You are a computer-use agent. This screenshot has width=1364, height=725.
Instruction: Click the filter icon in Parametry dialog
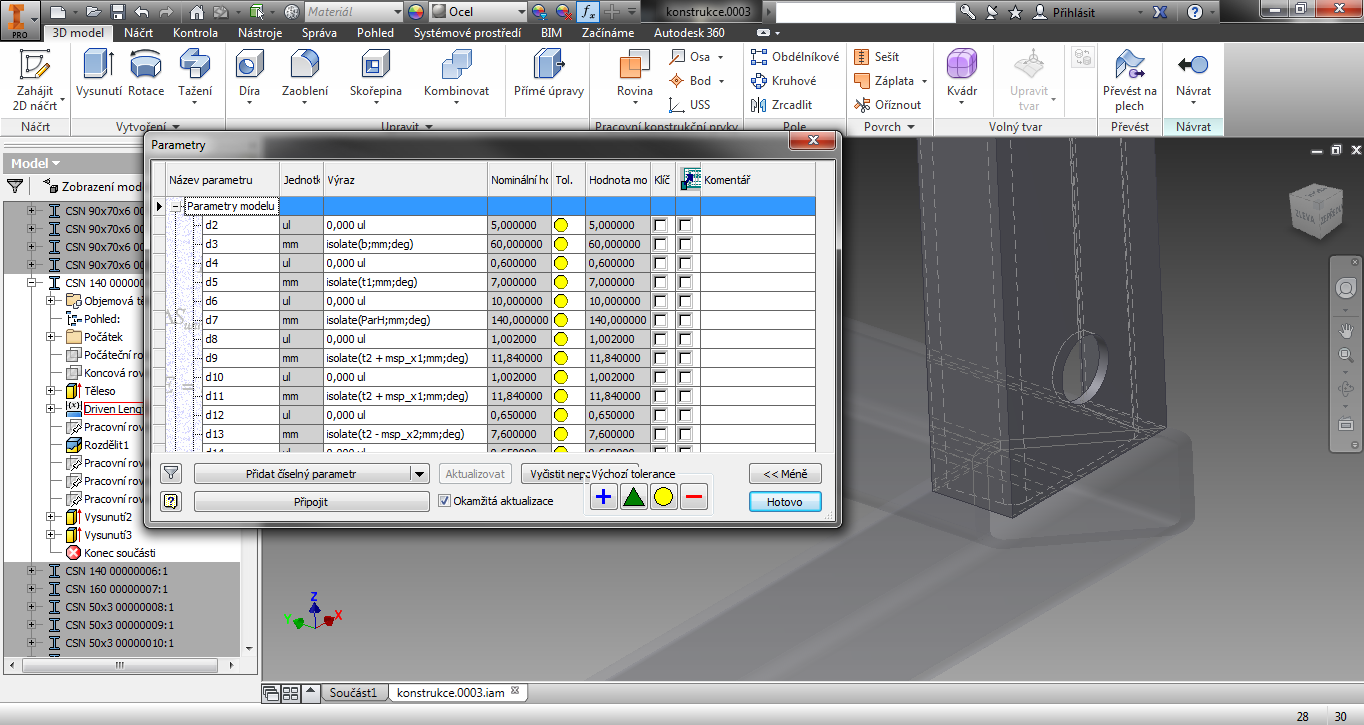tap(171, 474)
